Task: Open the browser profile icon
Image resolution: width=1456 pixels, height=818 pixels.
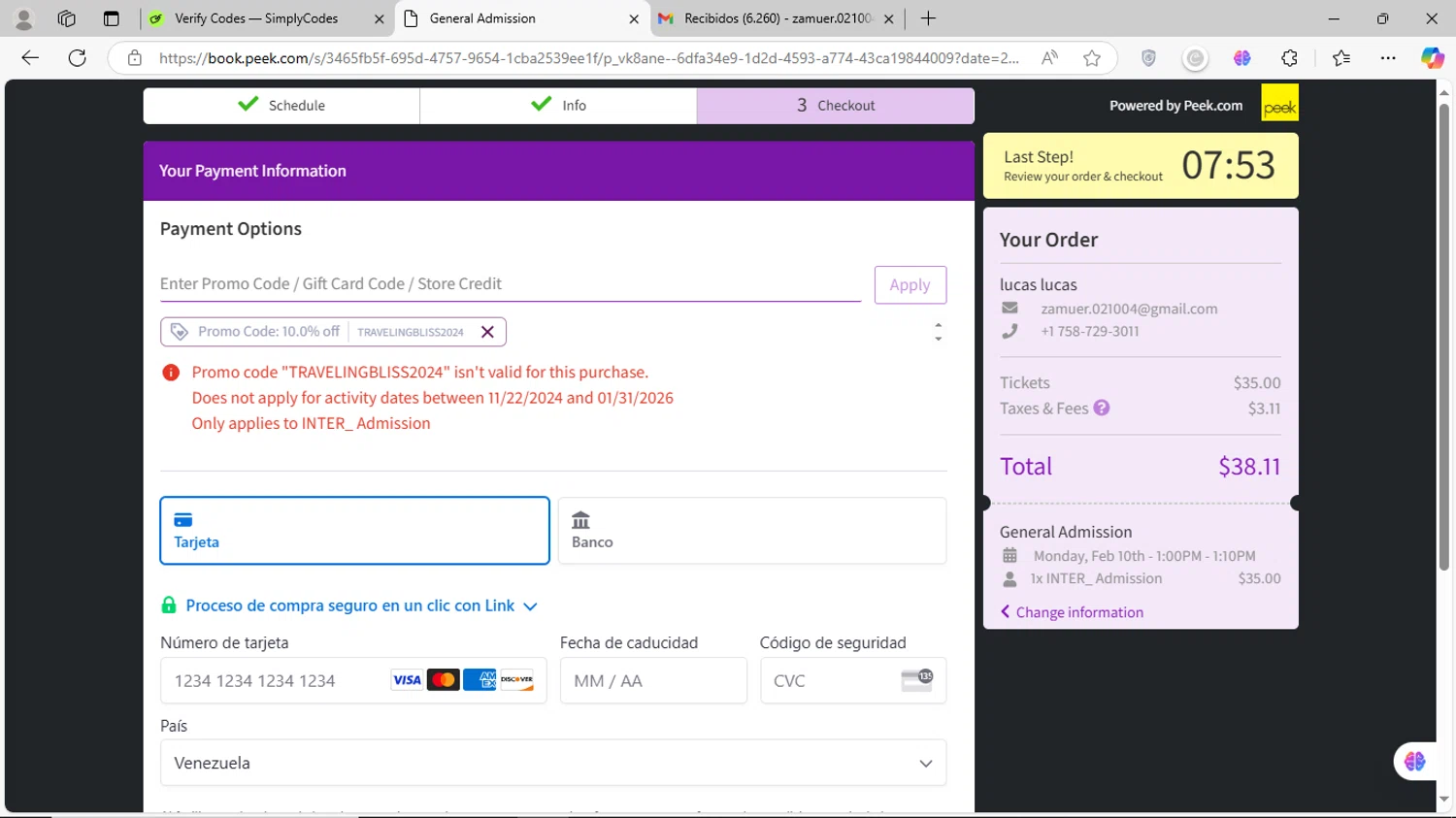Action: 24,18
